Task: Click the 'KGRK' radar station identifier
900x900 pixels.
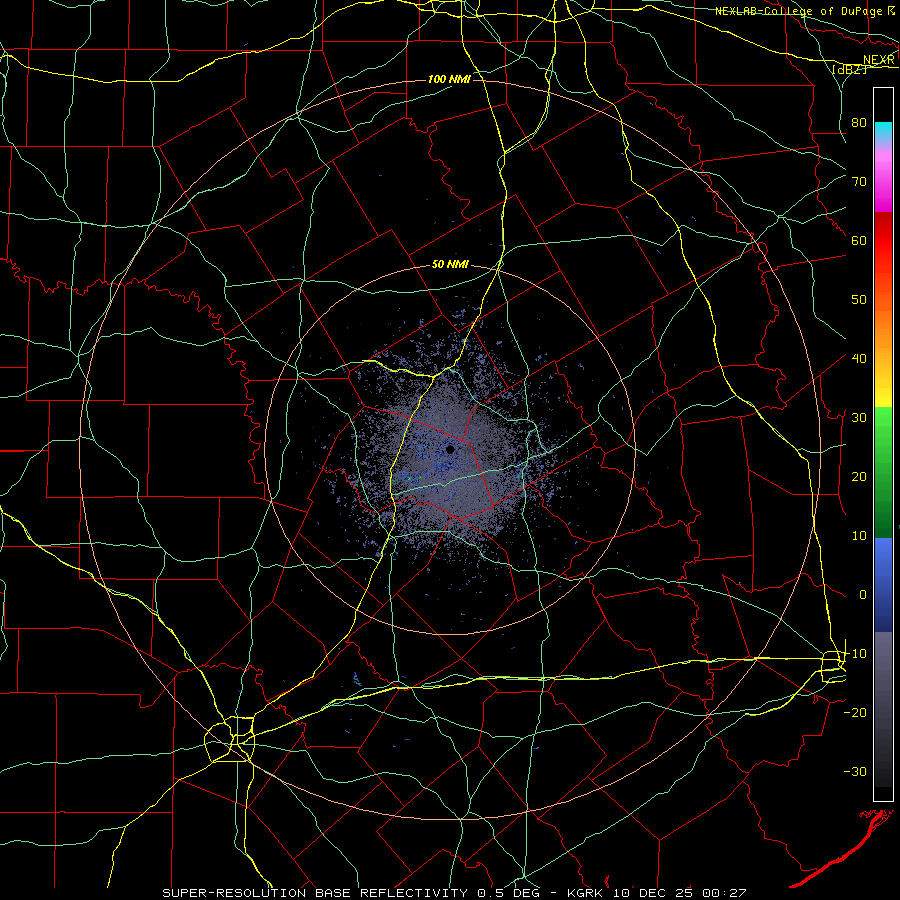Action: click(x=589, y=893)
